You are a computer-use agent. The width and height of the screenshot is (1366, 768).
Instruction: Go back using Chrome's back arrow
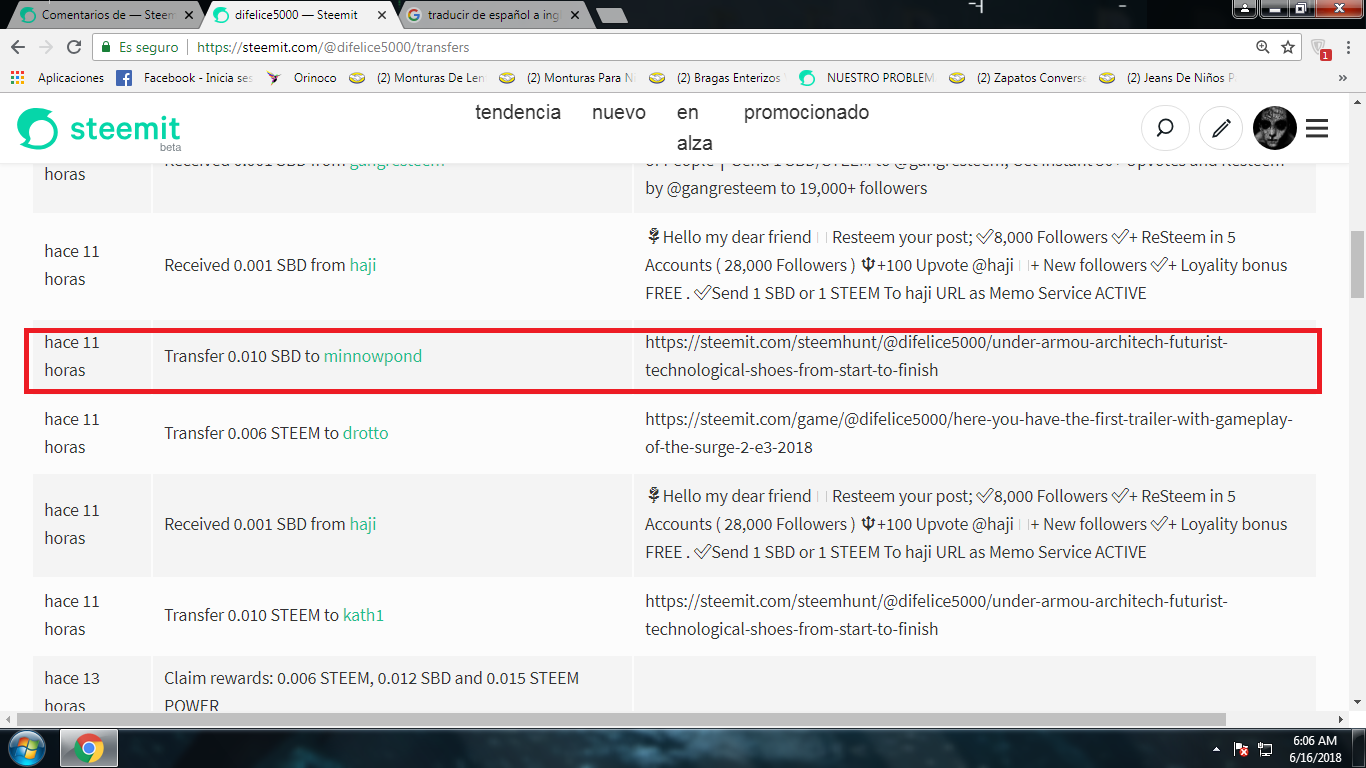[x=17, y=47]
